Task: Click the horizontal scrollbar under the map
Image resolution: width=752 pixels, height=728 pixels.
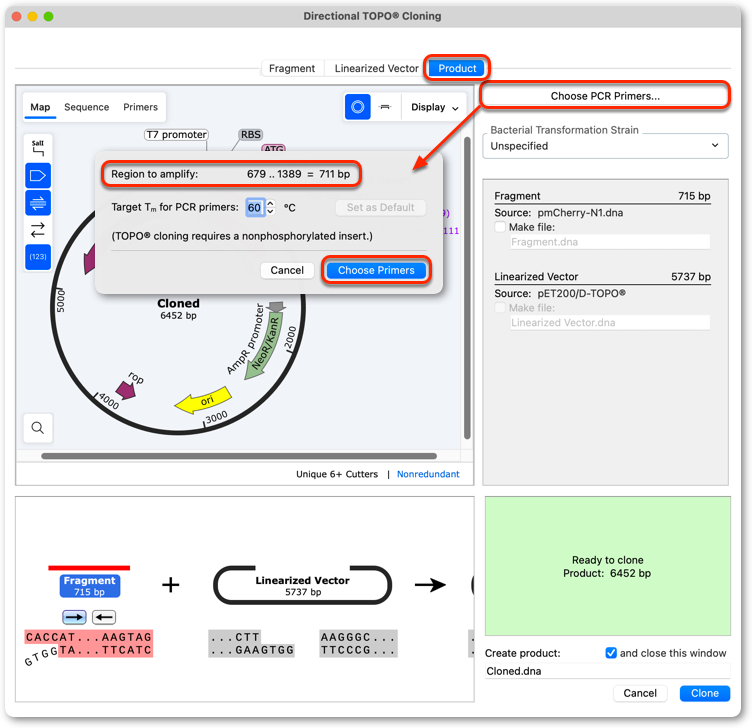Action: click(239, 456)
